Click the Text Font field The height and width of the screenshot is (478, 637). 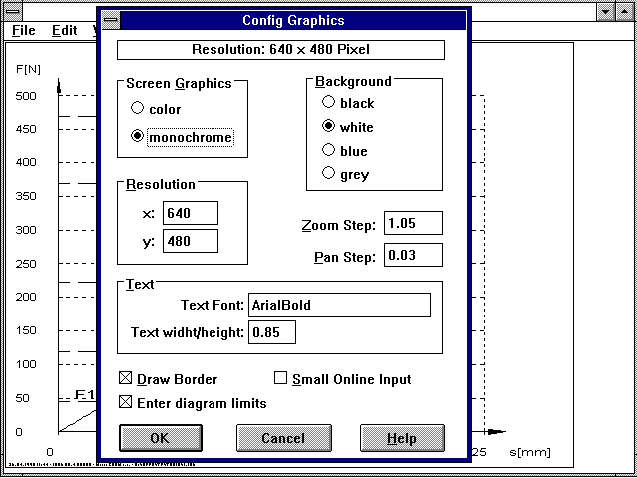339,304
